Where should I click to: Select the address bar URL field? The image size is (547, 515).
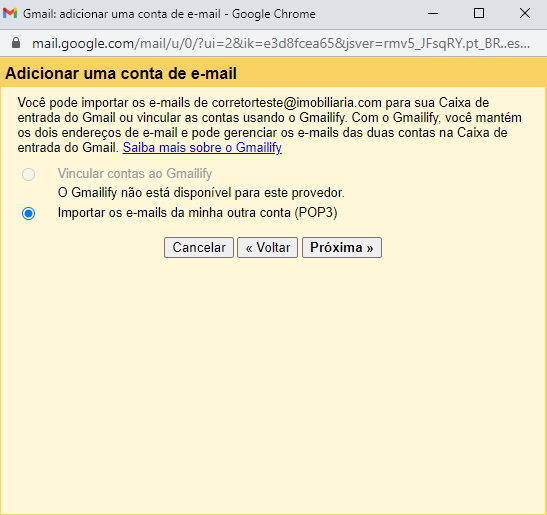point(281,44)
